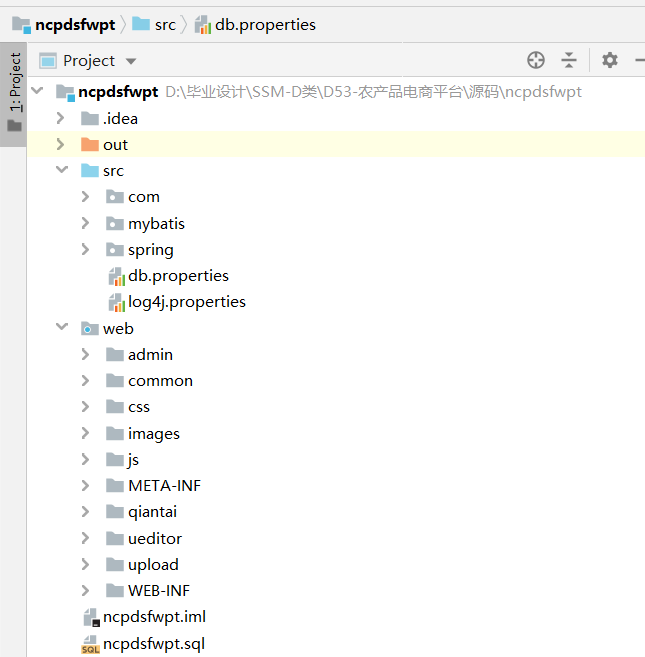Screen dimensions: 645x657
Task: Click ncpdsfwpt in the breadcrumb bar
Action: point(75,25)
